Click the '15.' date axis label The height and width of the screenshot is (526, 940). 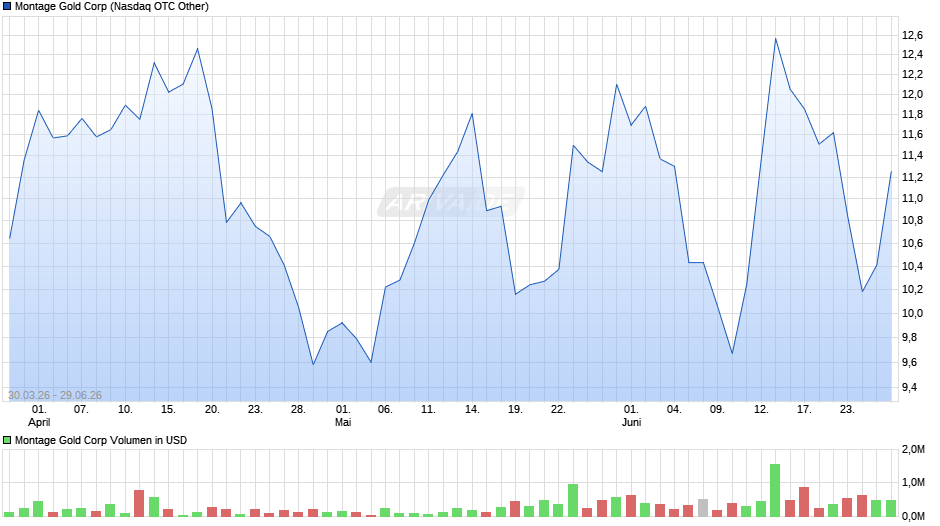[x=168, y=409]
